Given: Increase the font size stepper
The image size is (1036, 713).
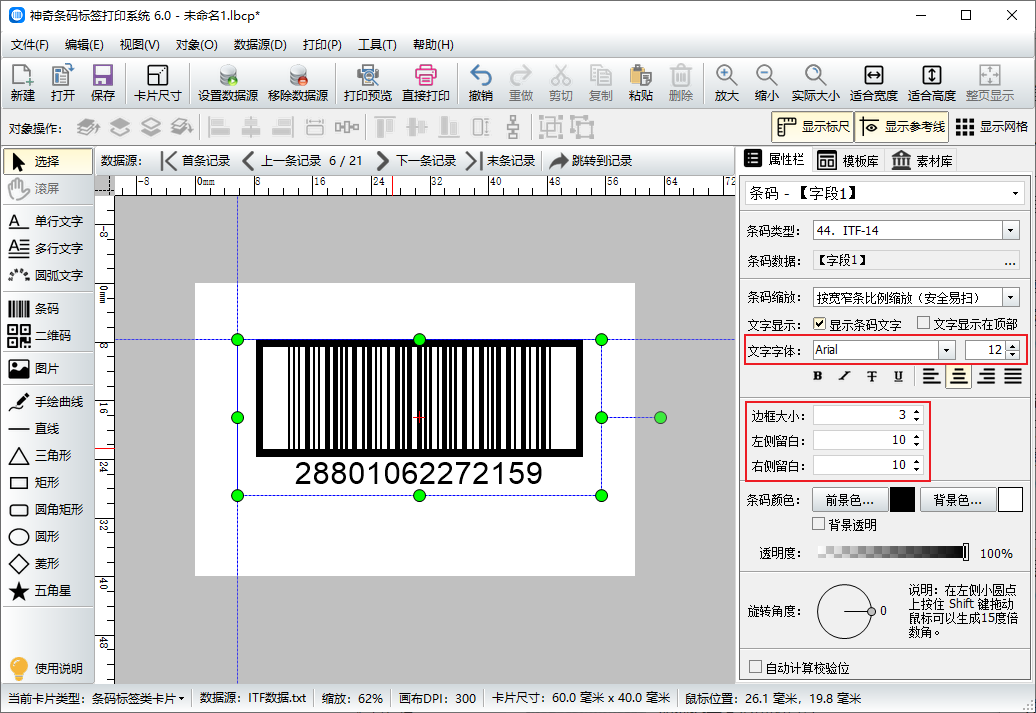Looking at the screenshot, I should point(1013,346).
